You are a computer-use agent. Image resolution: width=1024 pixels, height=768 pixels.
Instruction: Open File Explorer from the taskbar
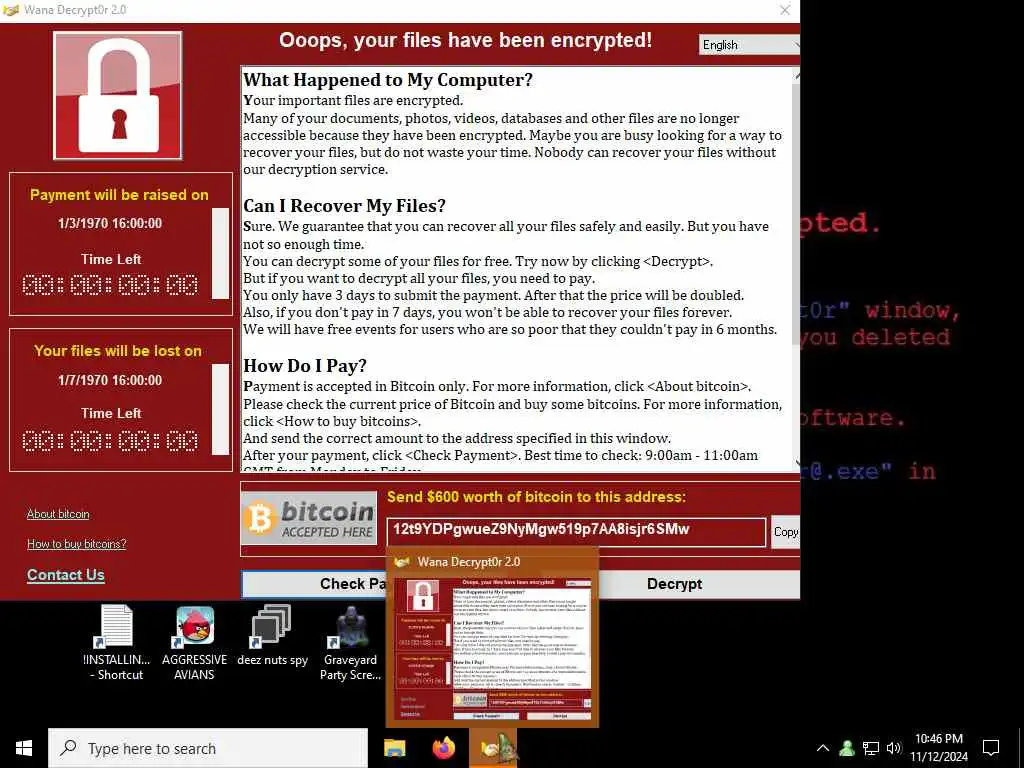(x=394, y=748)
